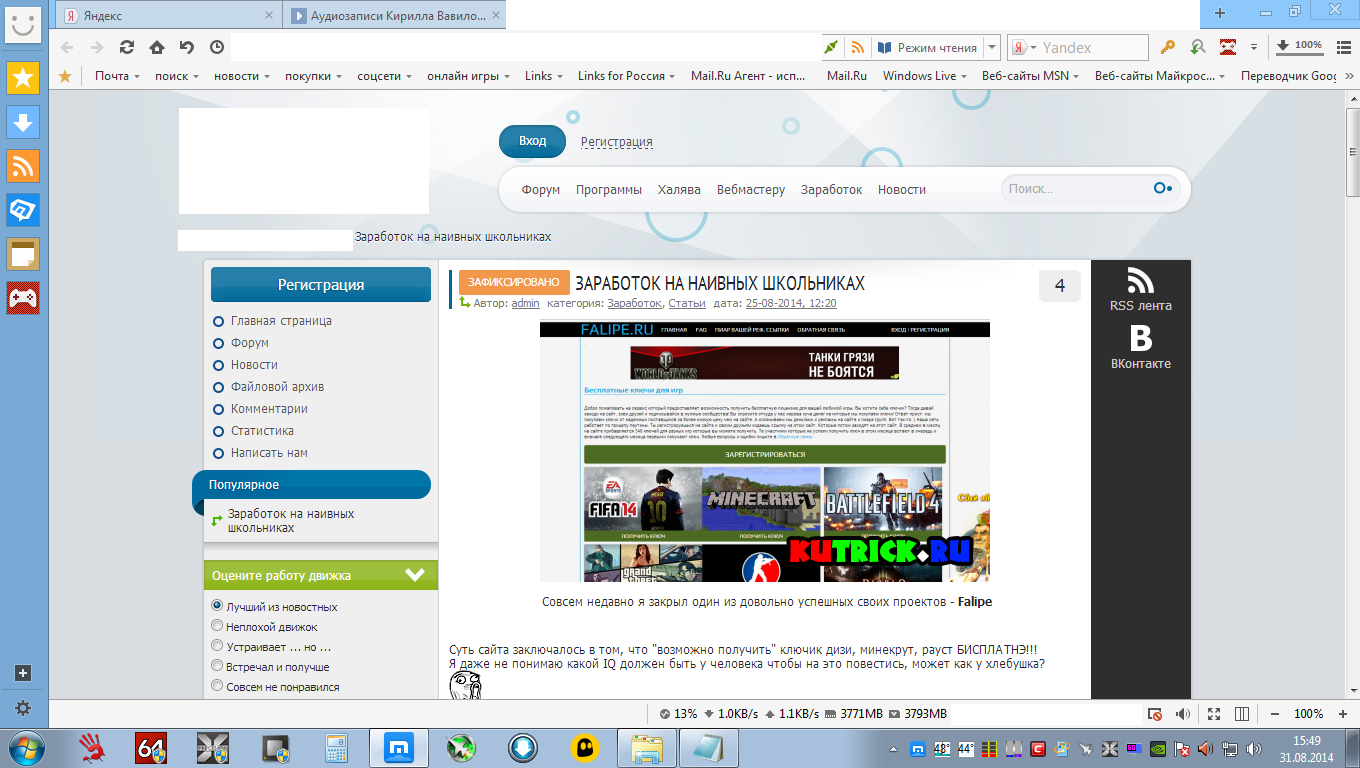Open the Yandex search engine selector dropdown
This screenshot has height=768, width=1360.
[1024, 47]
